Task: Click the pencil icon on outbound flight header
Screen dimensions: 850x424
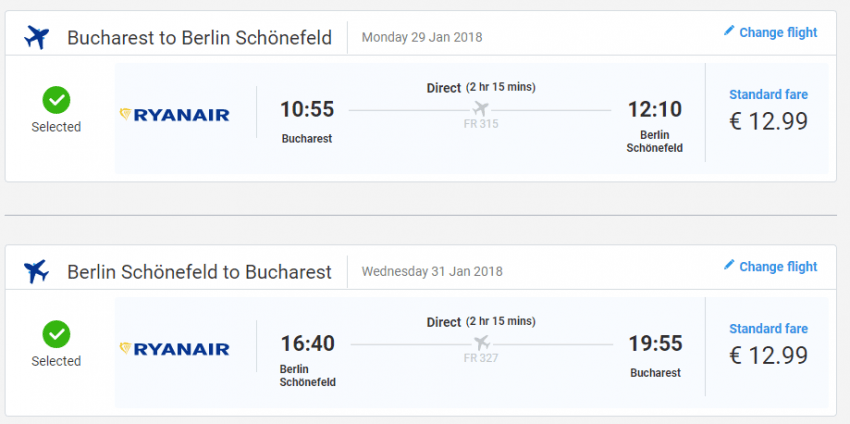Action: (729, 32)
